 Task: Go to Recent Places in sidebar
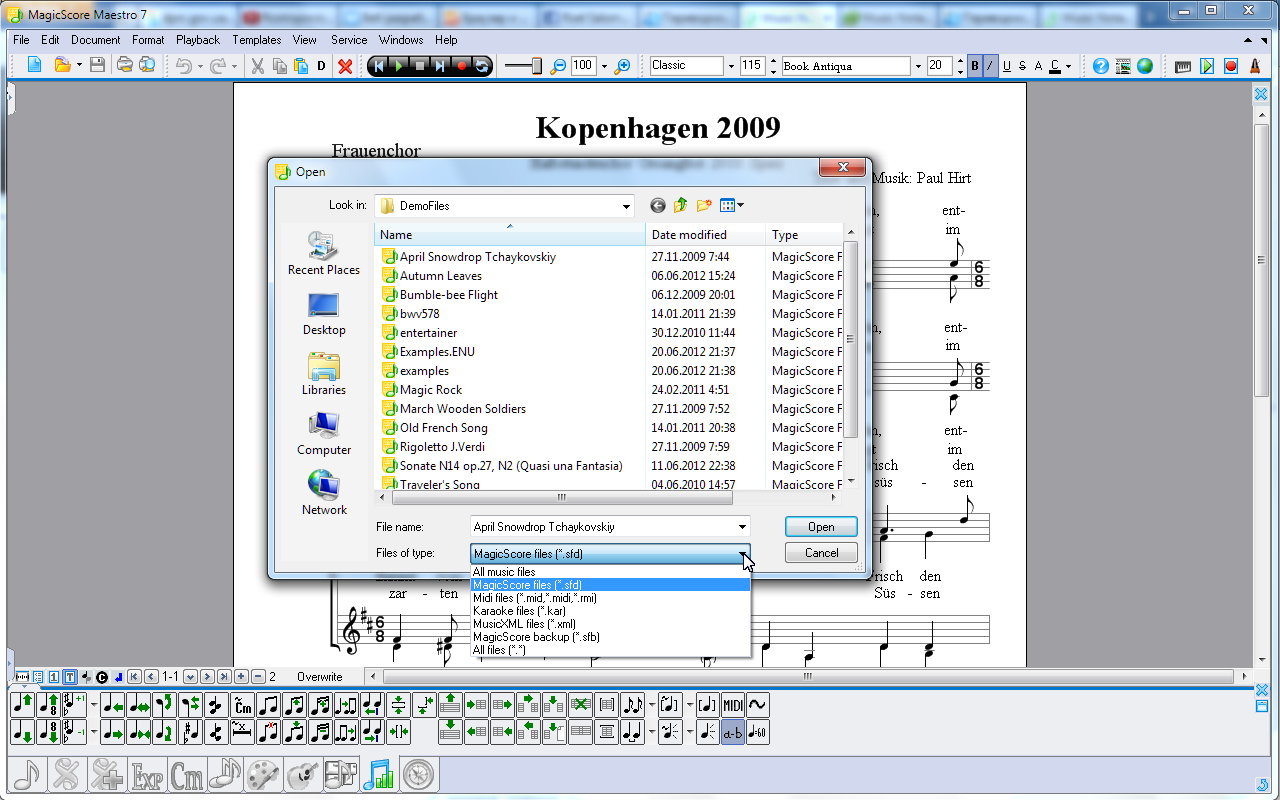point(324,254)
